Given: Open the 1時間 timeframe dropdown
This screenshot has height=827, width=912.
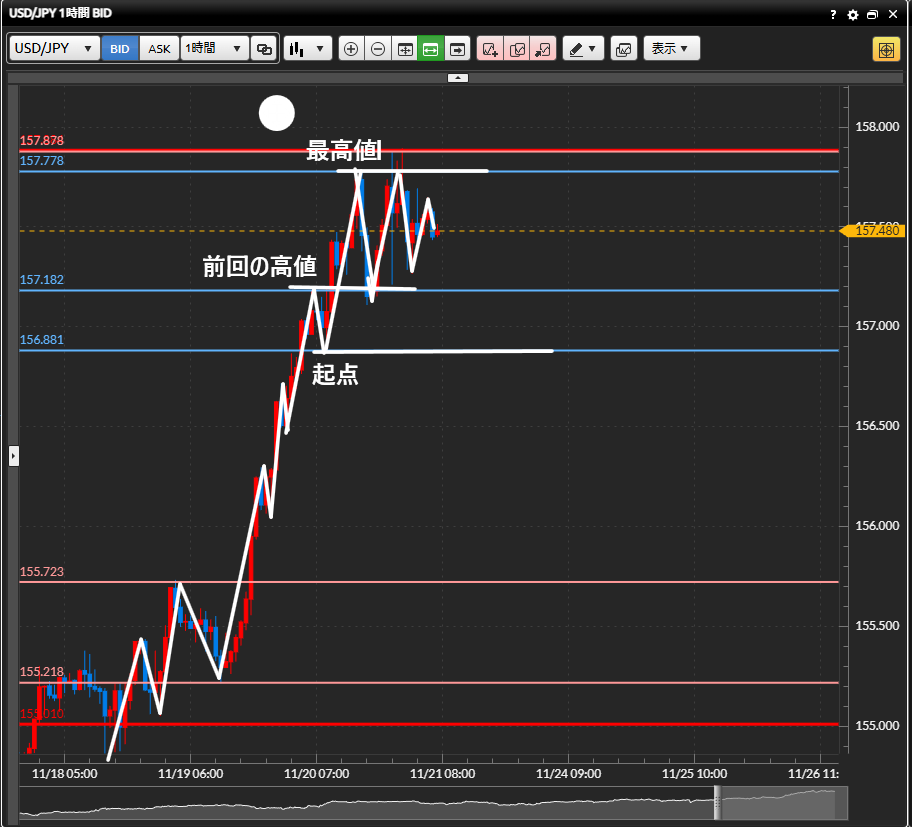Looking at the screenshot, I should pos(214,48).
